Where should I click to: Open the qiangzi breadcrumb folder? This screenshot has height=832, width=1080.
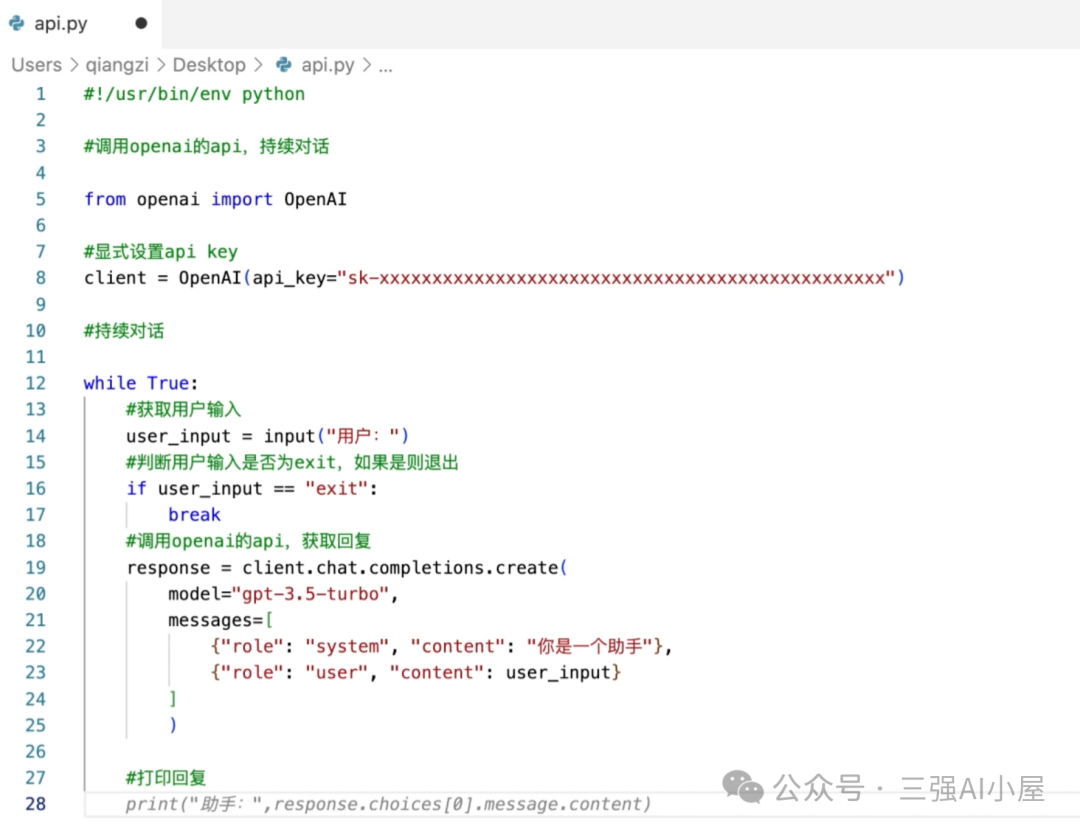[117, 65]
